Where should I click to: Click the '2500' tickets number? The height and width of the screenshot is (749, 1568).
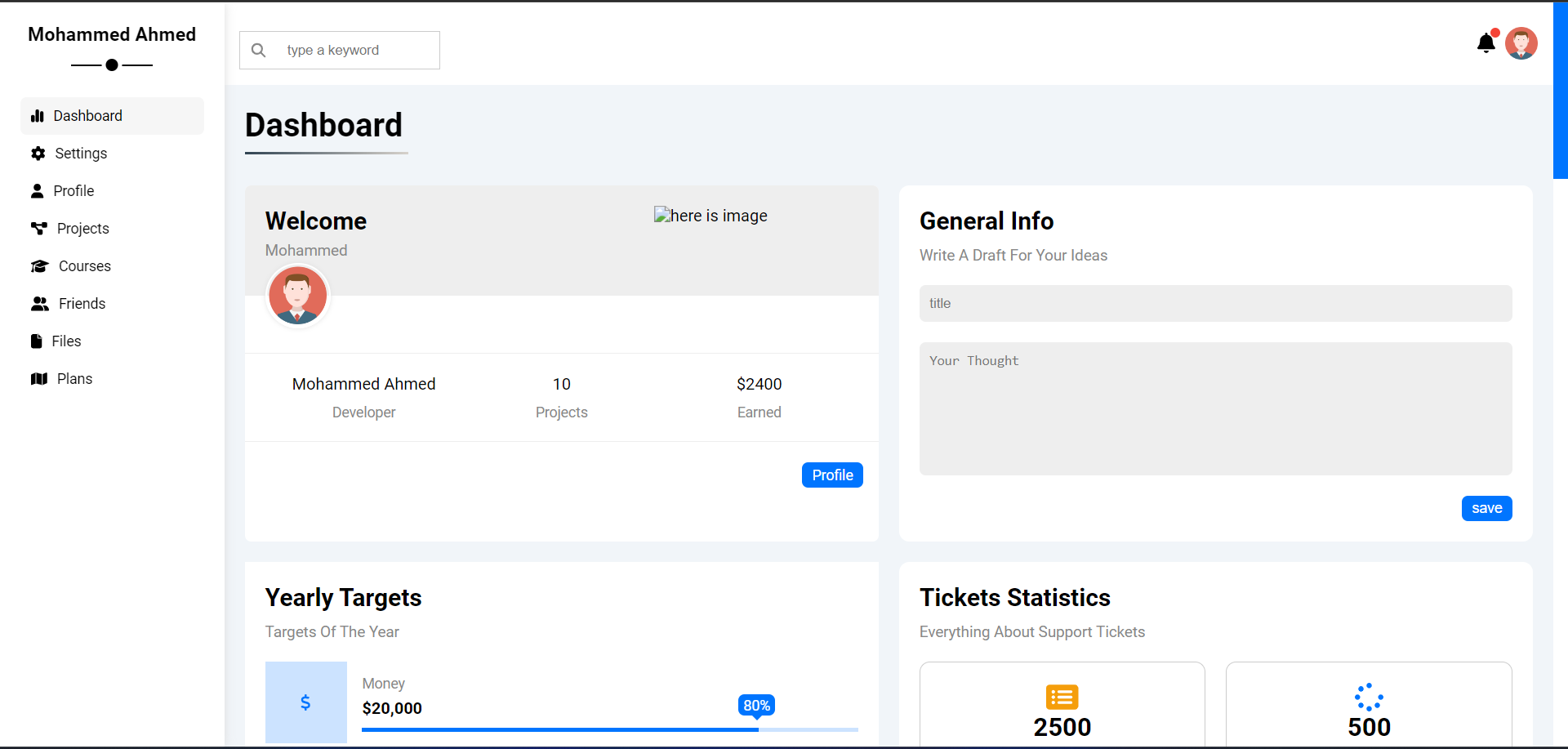pos(1062,727)
